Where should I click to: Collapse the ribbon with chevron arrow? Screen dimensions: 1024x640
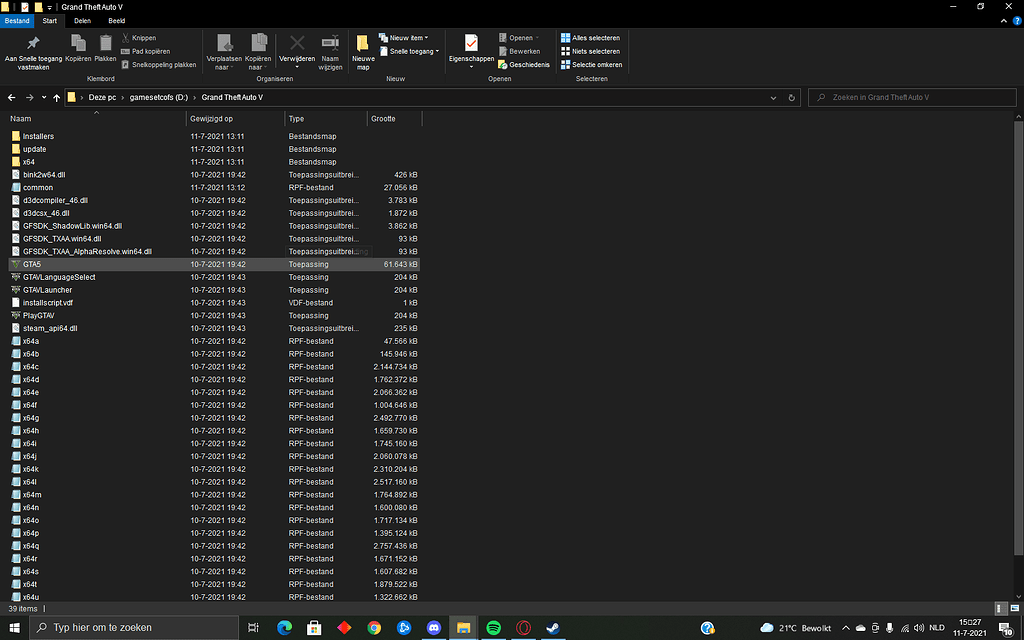[x=1004, y=21]
